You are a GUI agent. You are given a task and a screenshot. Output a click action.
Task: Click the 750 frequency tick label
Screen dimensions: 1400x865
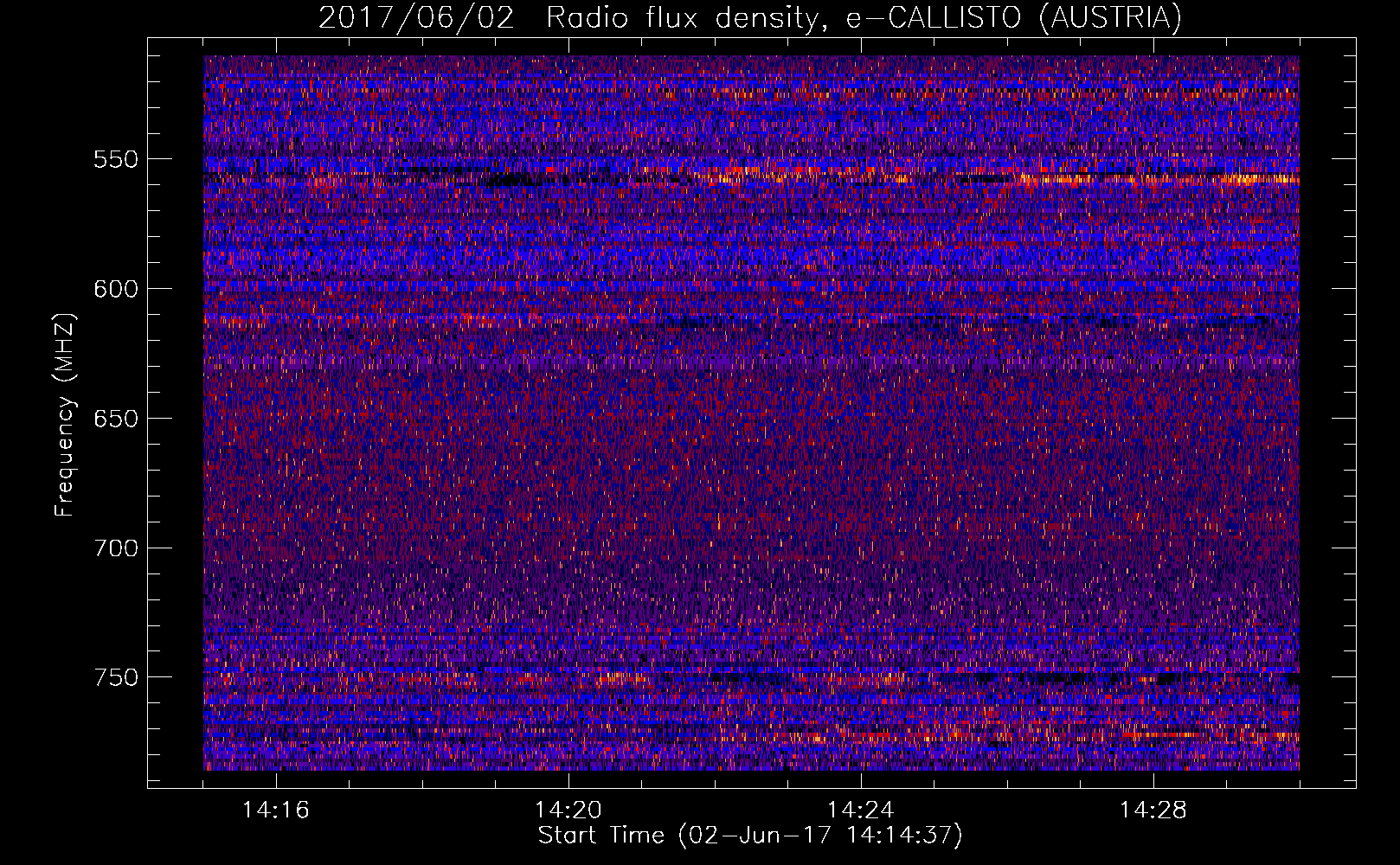point(116,677)
